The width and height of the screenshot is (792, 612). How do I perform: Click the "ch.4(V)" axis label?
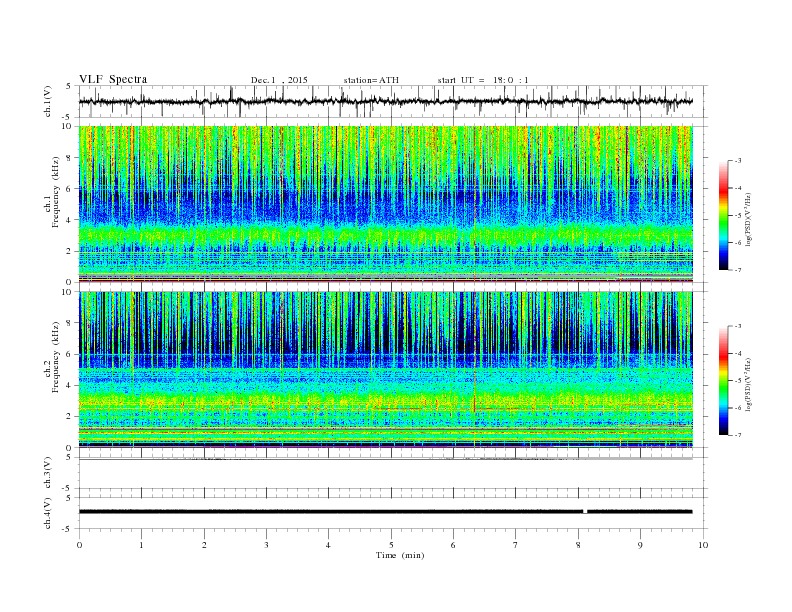48,513
